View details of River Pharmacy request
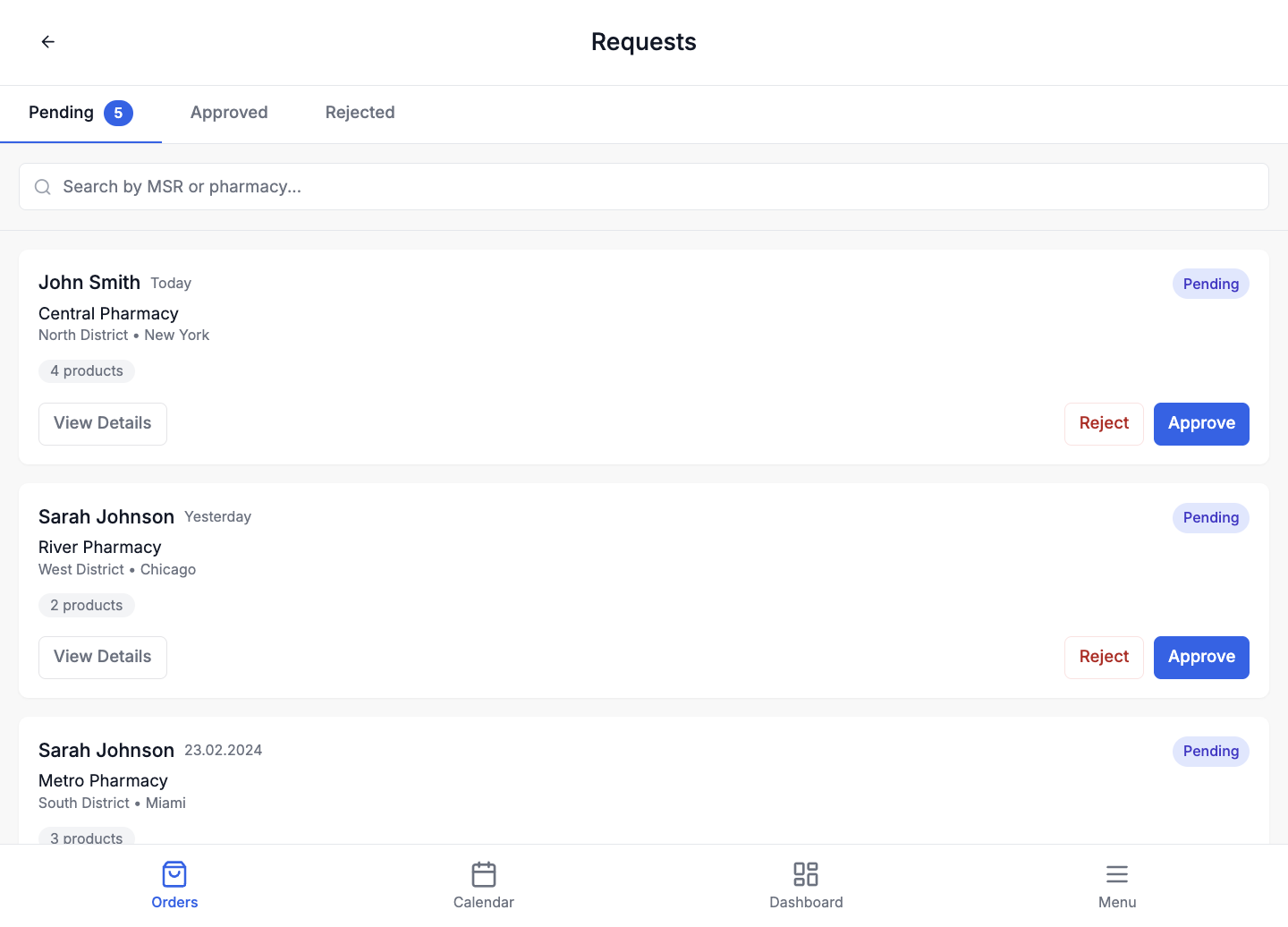 [103, 658]
